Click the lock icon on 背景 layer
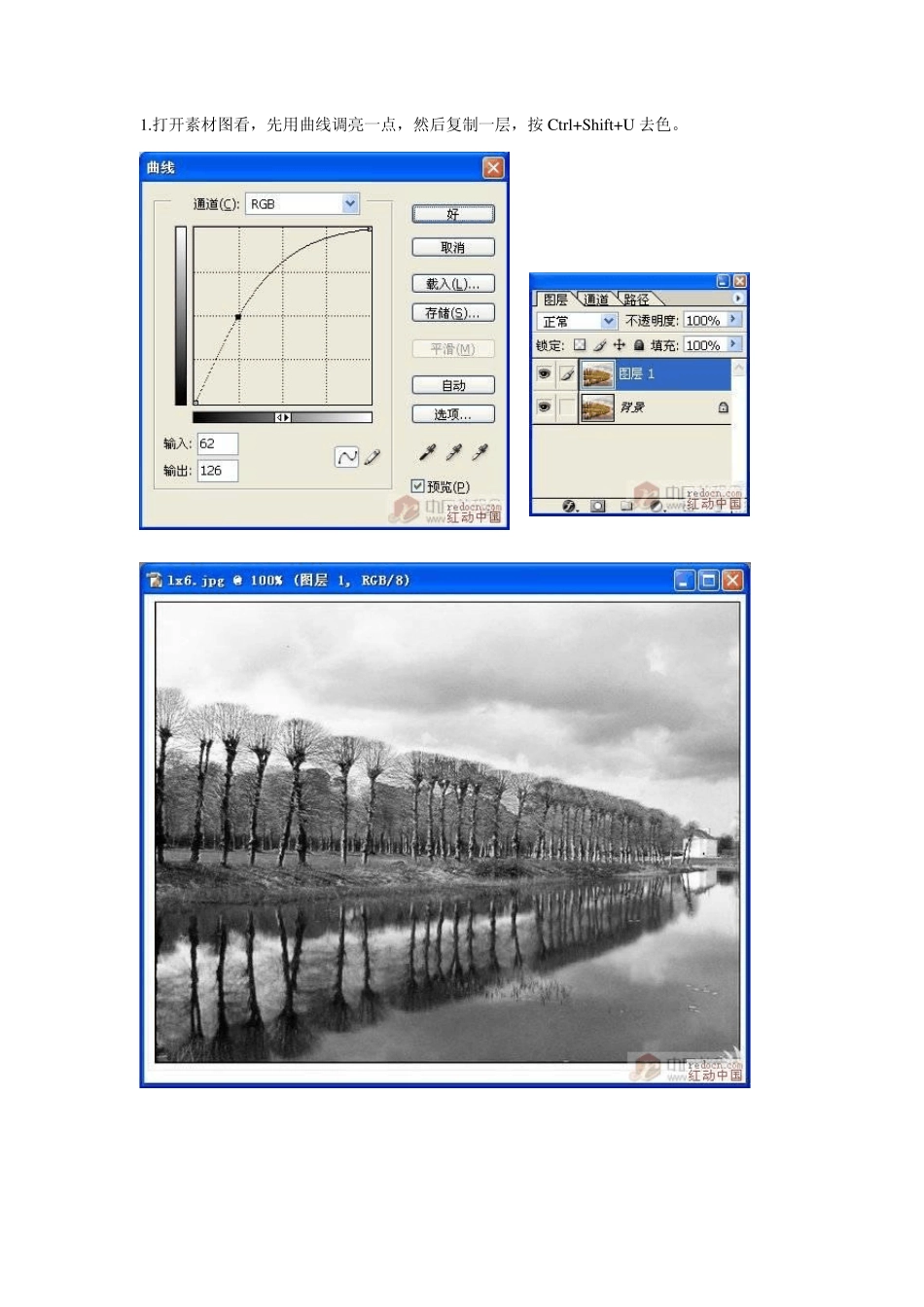This screenshot has width=924, height=1307. click(723, 407)
